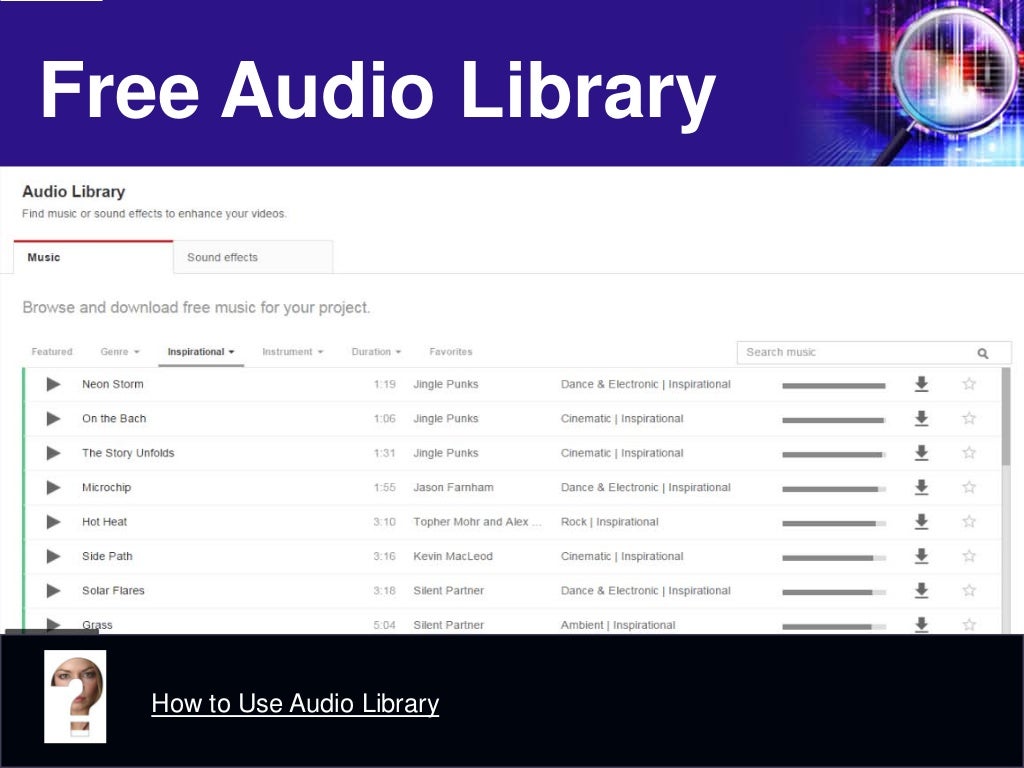Select The Story Unfolds title
Viewport: 1024px width, 768px height.
pos(128,453)
